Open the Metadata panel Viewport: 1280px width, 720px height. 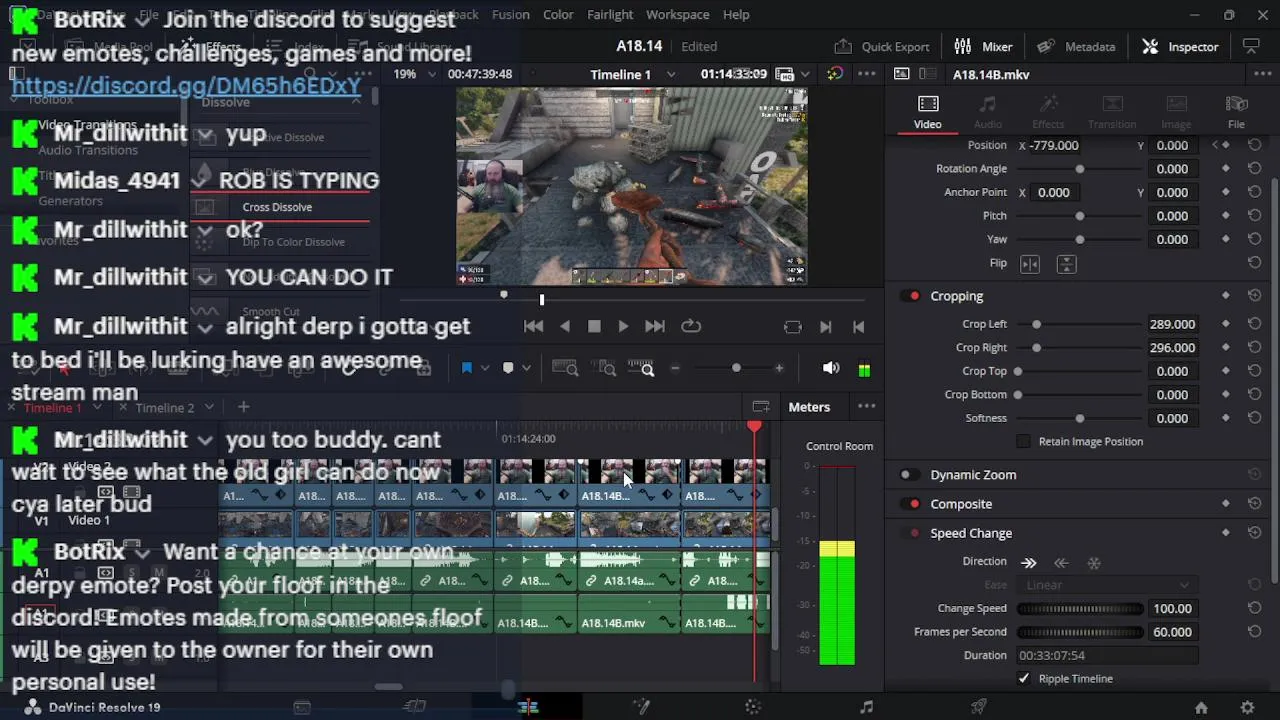(x=1076, y=47)
